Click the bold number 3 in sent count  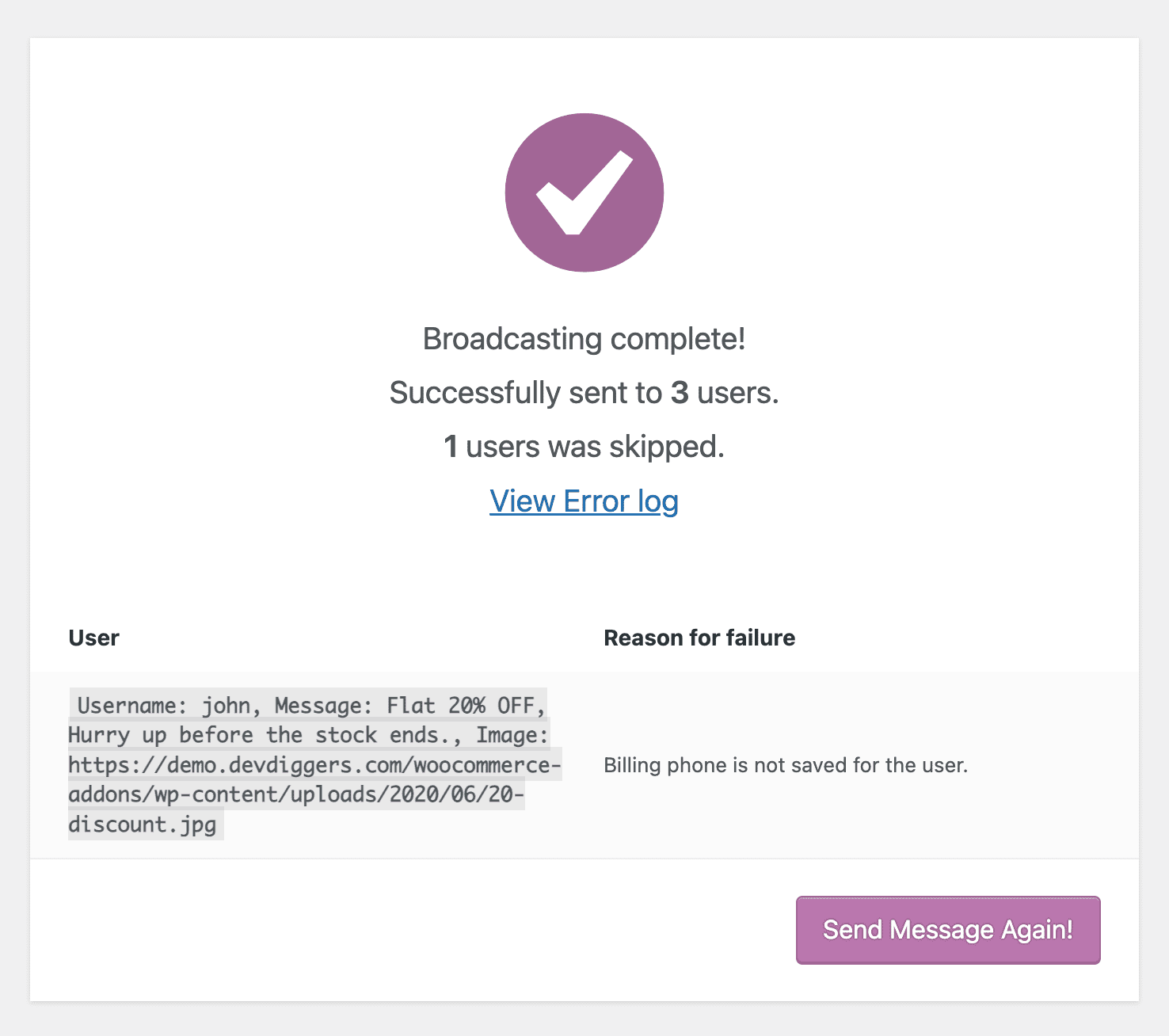(680, 393)
